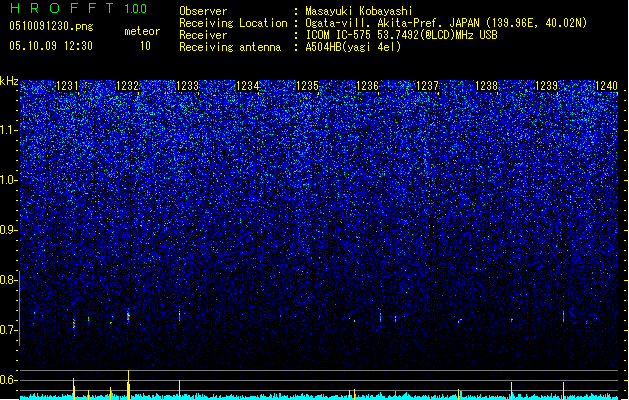This screenshot has width=629, height=400.
Task: Click the 0.8 frequency axis label
Action: point(8,280)
